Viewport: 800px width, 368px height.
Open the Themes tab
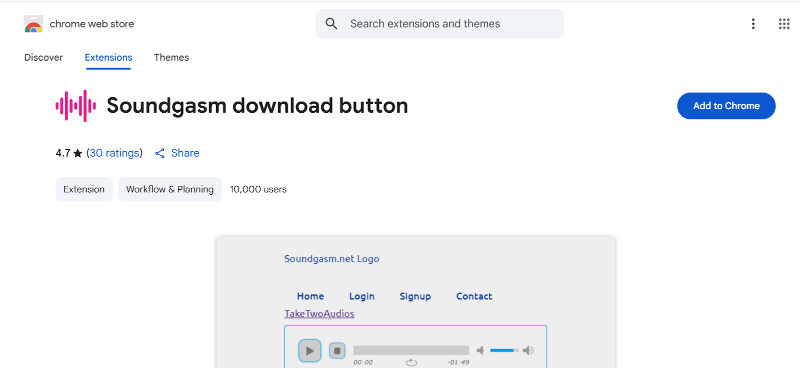171,58
